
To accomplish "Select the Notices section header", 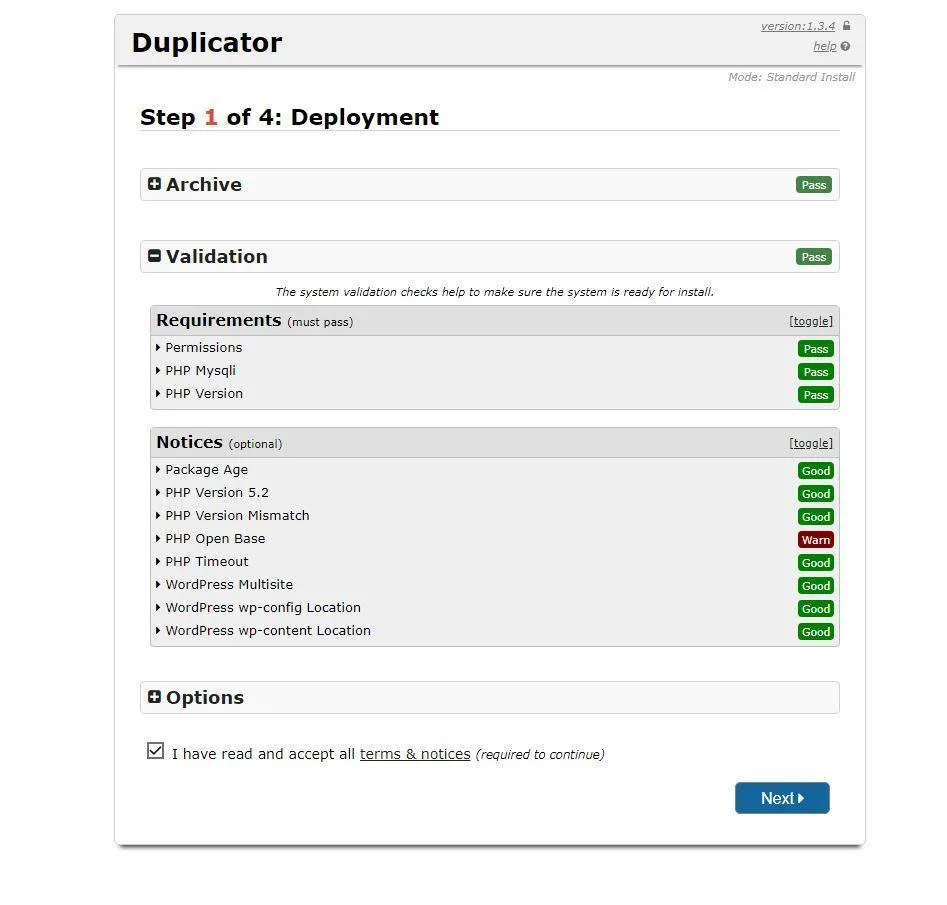I will pyautogui.click(x=189, y=441).
